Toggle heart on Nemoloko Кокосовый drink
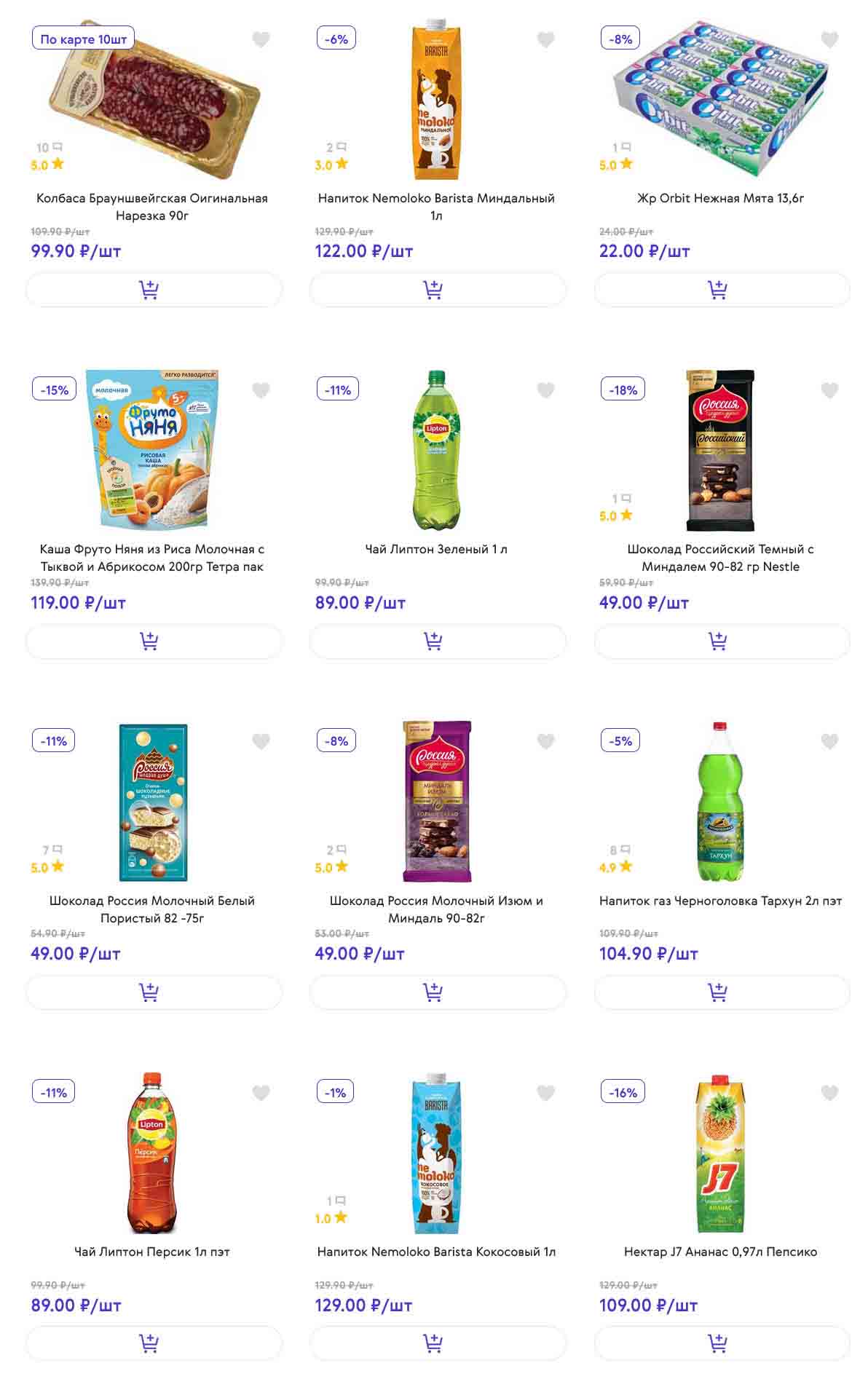The height and width of the screenshot is (1379, 868). point(545,1092)
